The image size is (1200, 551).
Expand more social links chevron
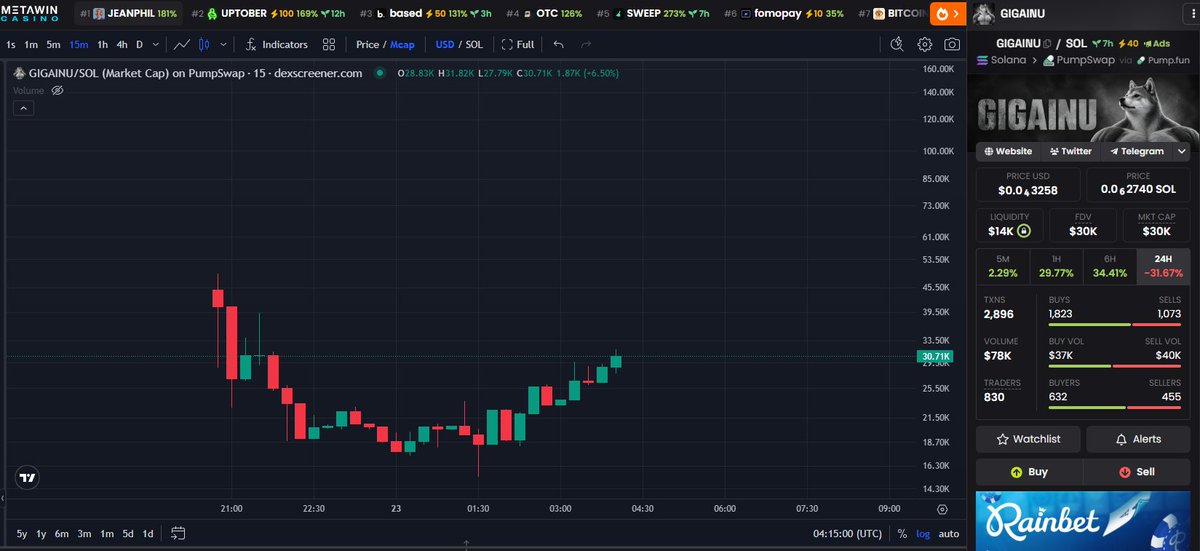[1181, 151]
